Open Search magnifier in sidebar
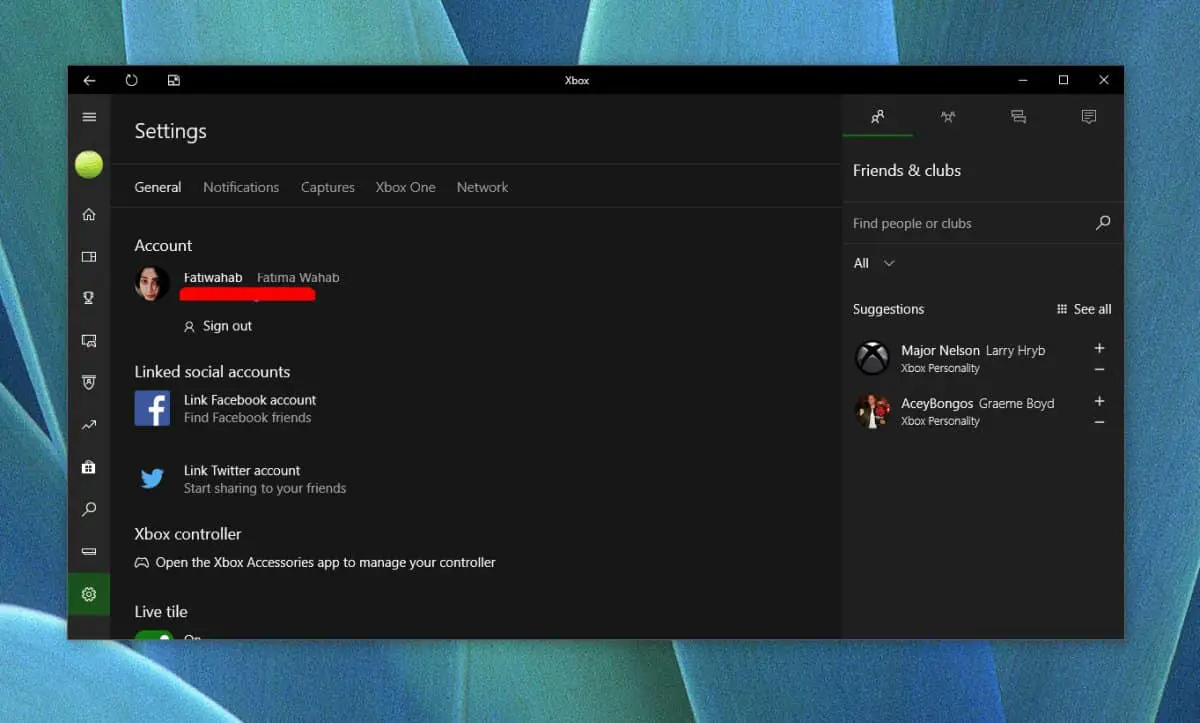 [x=89, y=509]
